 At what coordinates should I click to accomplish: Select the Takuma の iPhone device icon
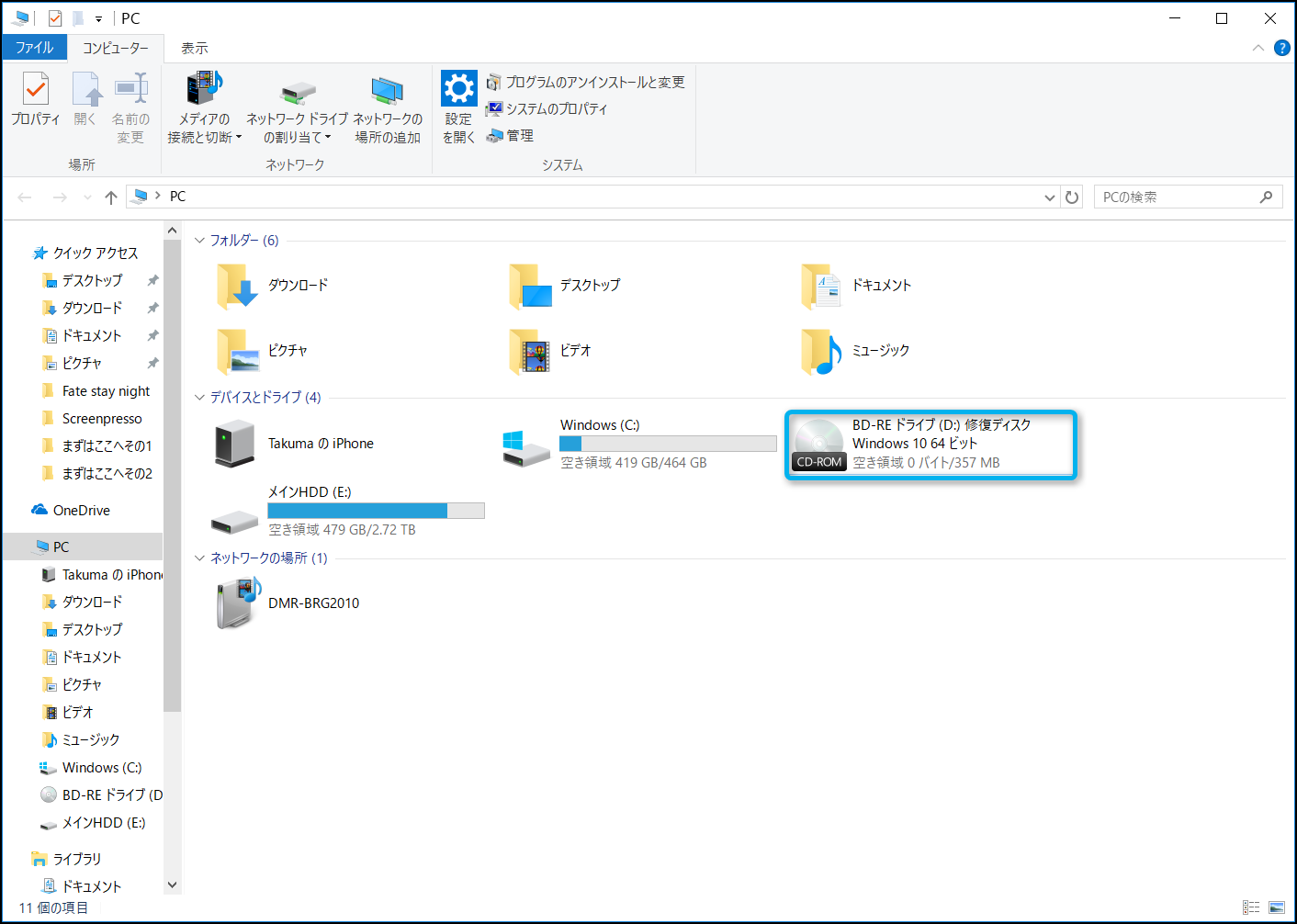pos(235,444)
